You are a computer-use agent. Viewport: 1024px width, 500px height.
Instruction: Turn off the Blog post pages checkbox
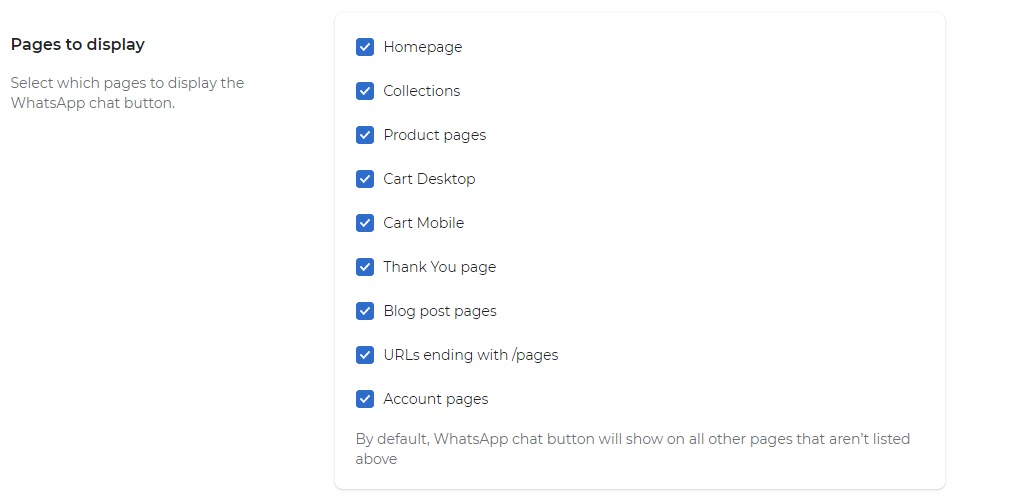(x=365, y=311)
